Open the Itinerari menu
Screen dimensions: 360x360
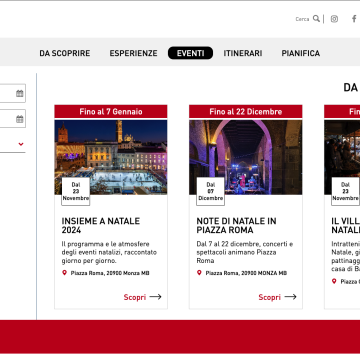pos(243,53)
